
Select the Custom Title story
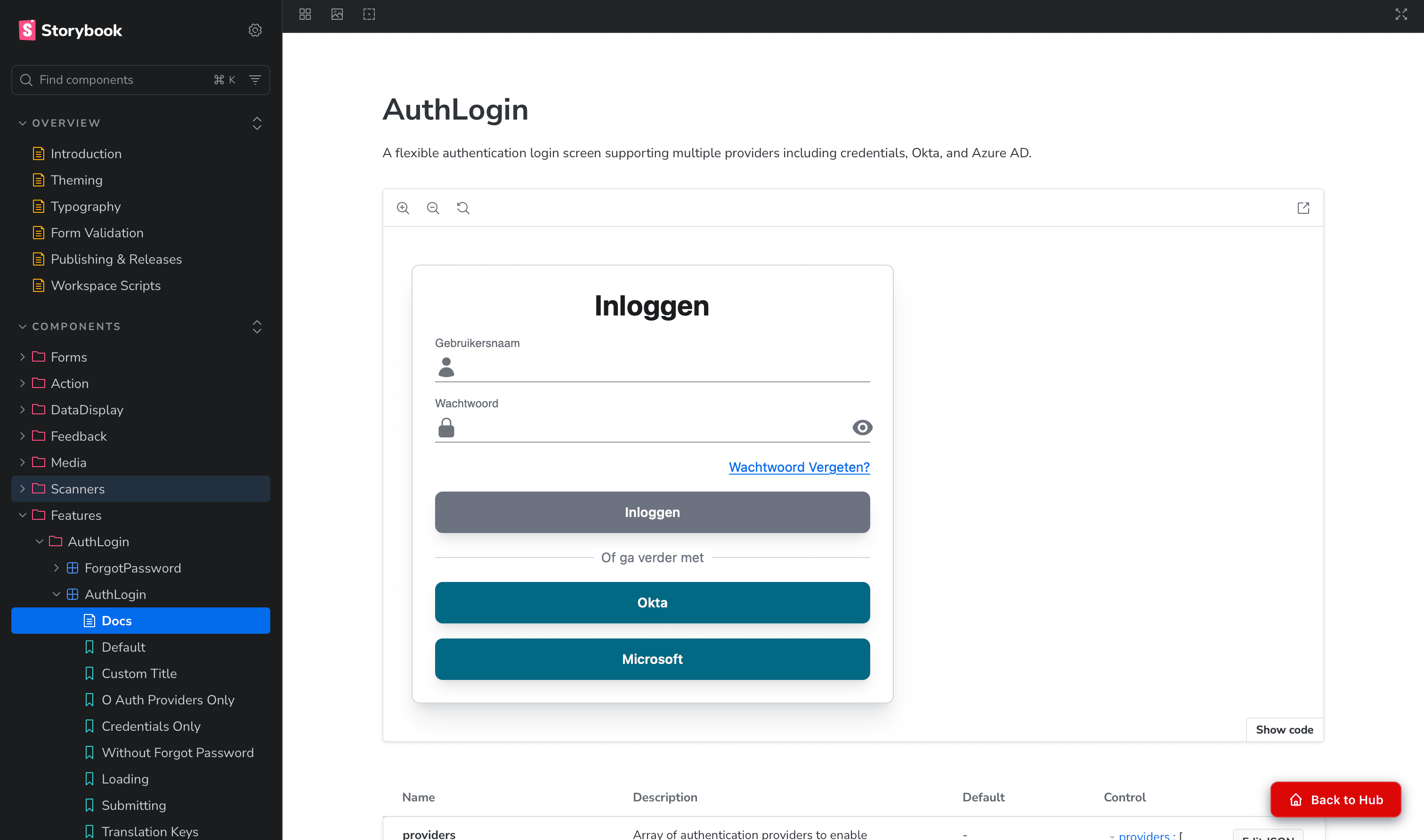pyautogui.click(x=140, y=674)
